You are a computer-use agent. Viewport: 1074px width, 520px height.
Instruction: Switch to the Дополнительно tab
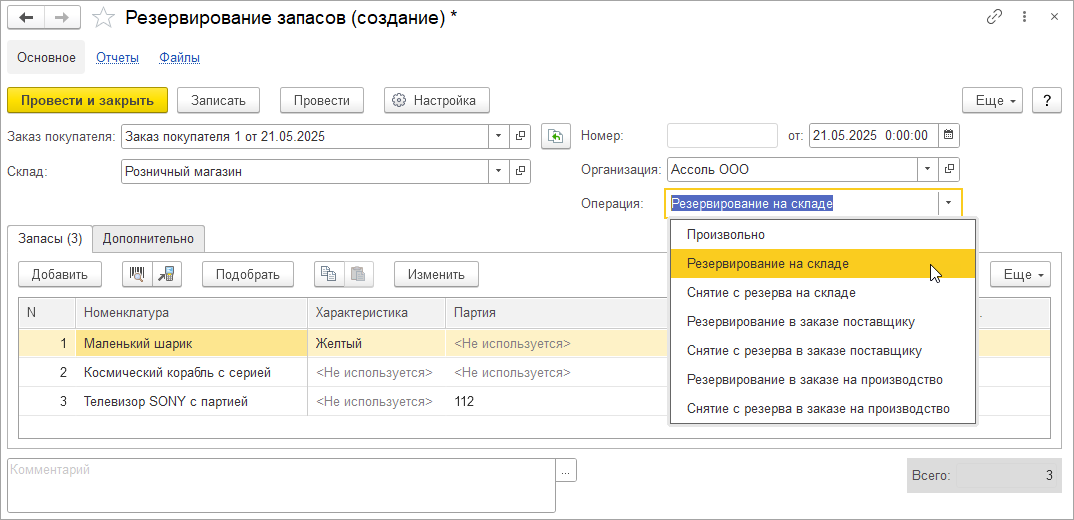(149, 239)
